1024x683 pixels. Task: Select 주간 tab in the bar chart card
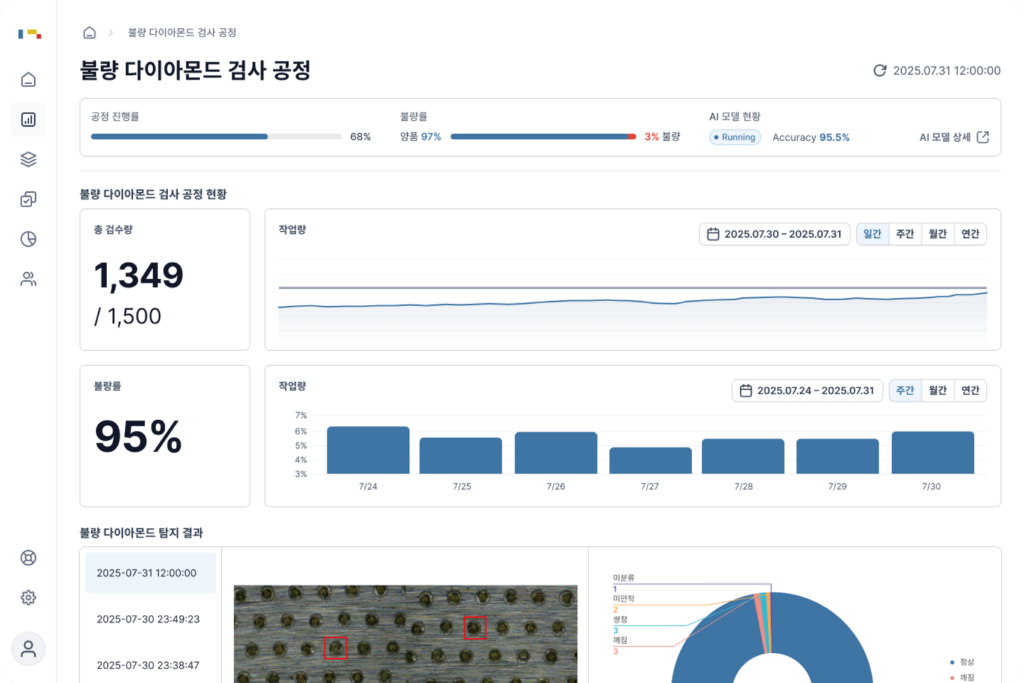tap(905, 390)
